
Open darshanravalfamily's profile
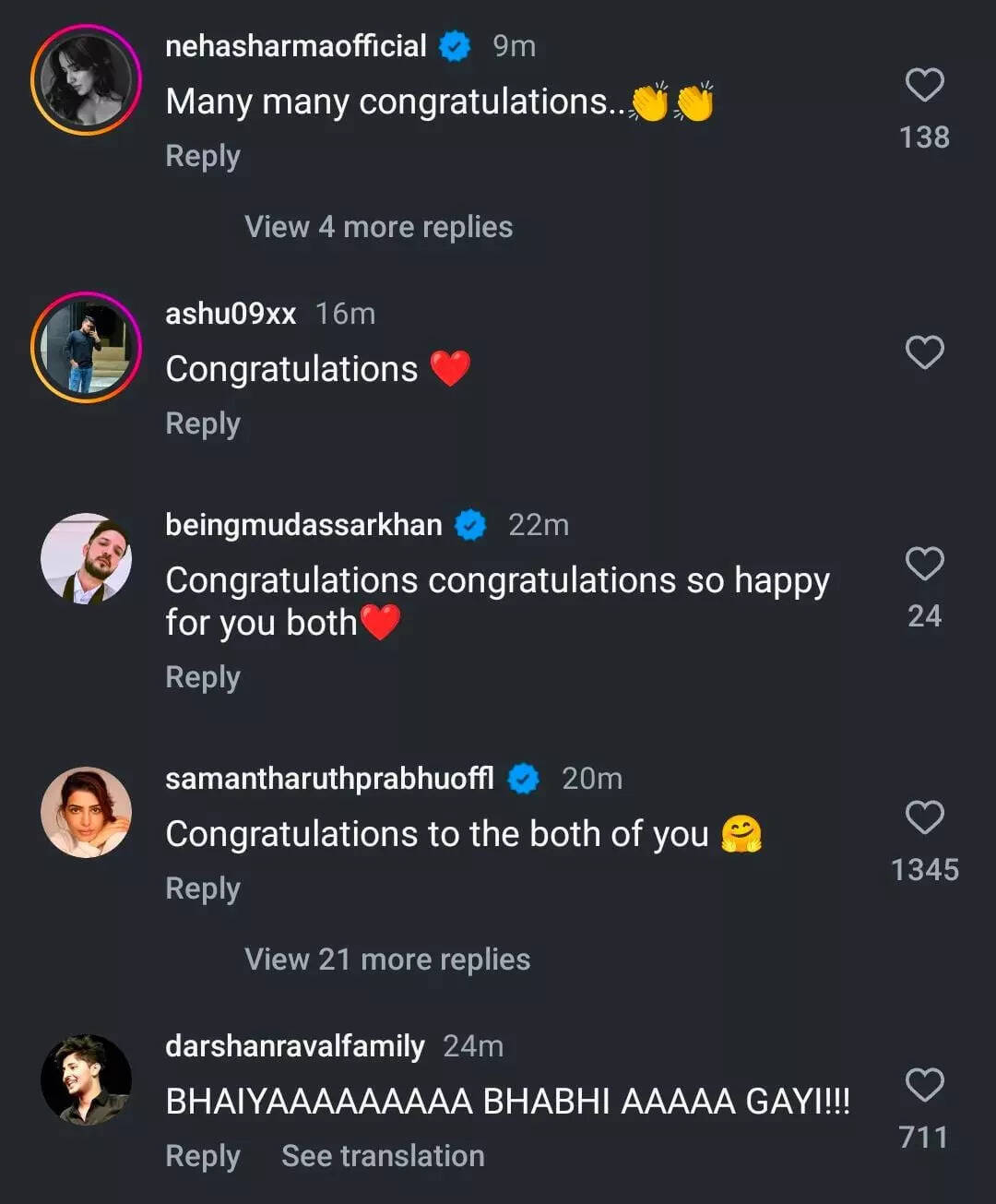(293, 1046)
